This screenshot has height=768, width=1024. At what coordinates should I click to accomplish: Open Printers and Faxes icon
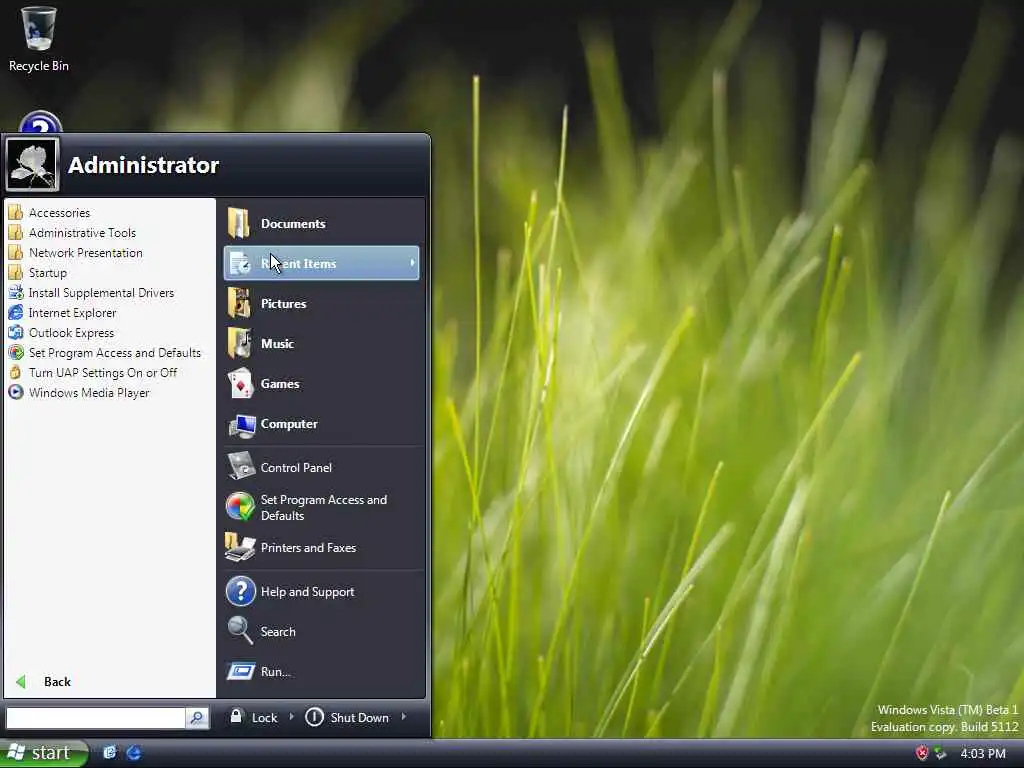[x=240, y=547]
